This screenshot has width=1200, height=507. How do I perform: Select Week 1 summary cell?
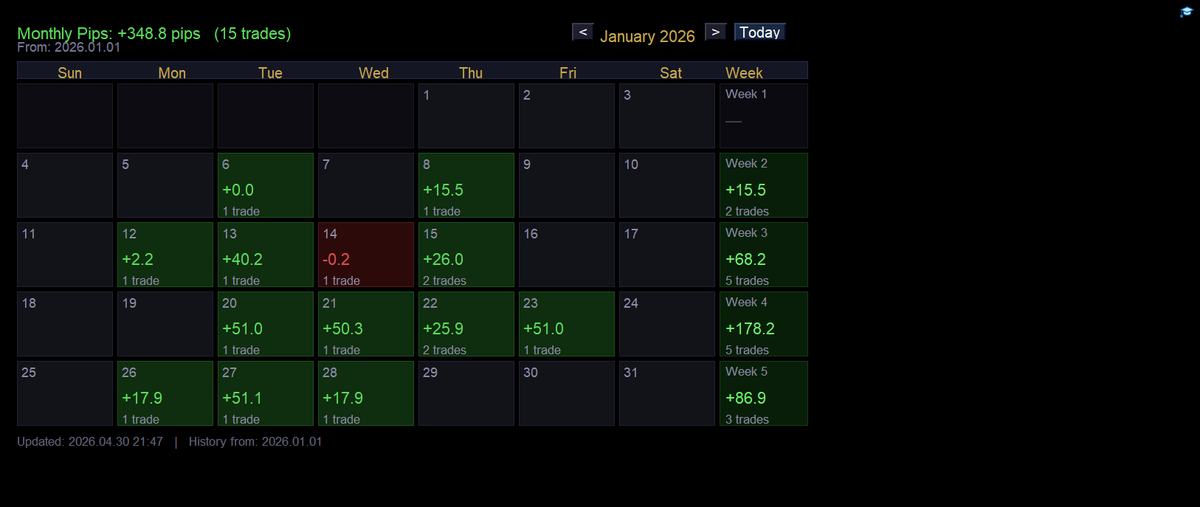(x=763, y=116)
